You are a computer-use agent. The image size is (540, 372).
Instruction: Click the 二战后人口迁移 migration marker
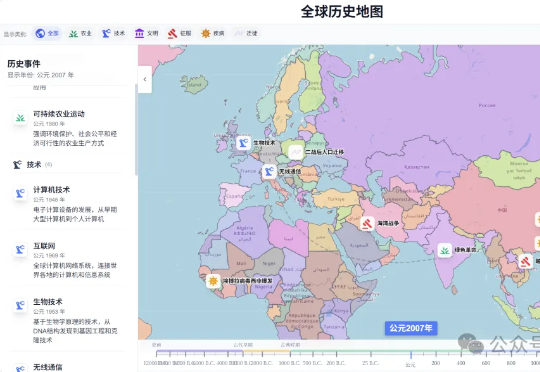coord(295,152)
